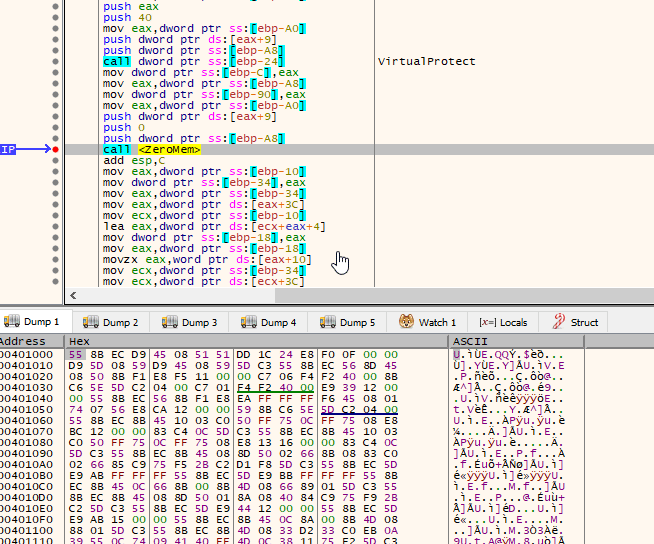Open the Dump 4 tab

coord(268,322)
